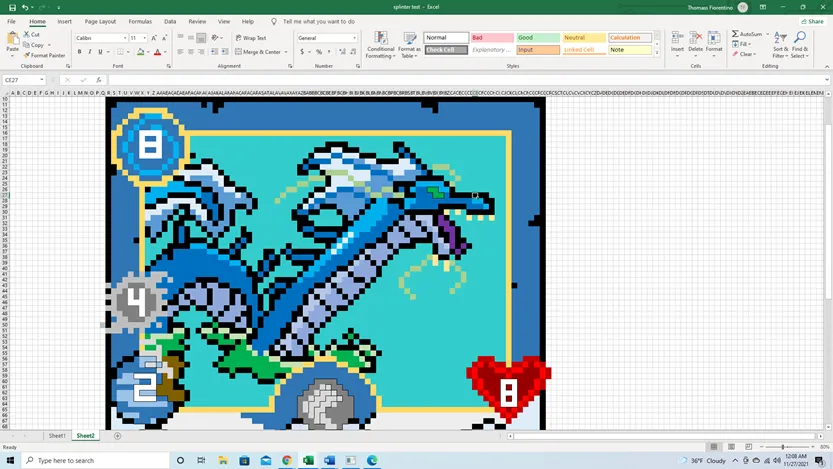Toggle Italic formatting
The image size is (833, 469).
pos(90,52)
